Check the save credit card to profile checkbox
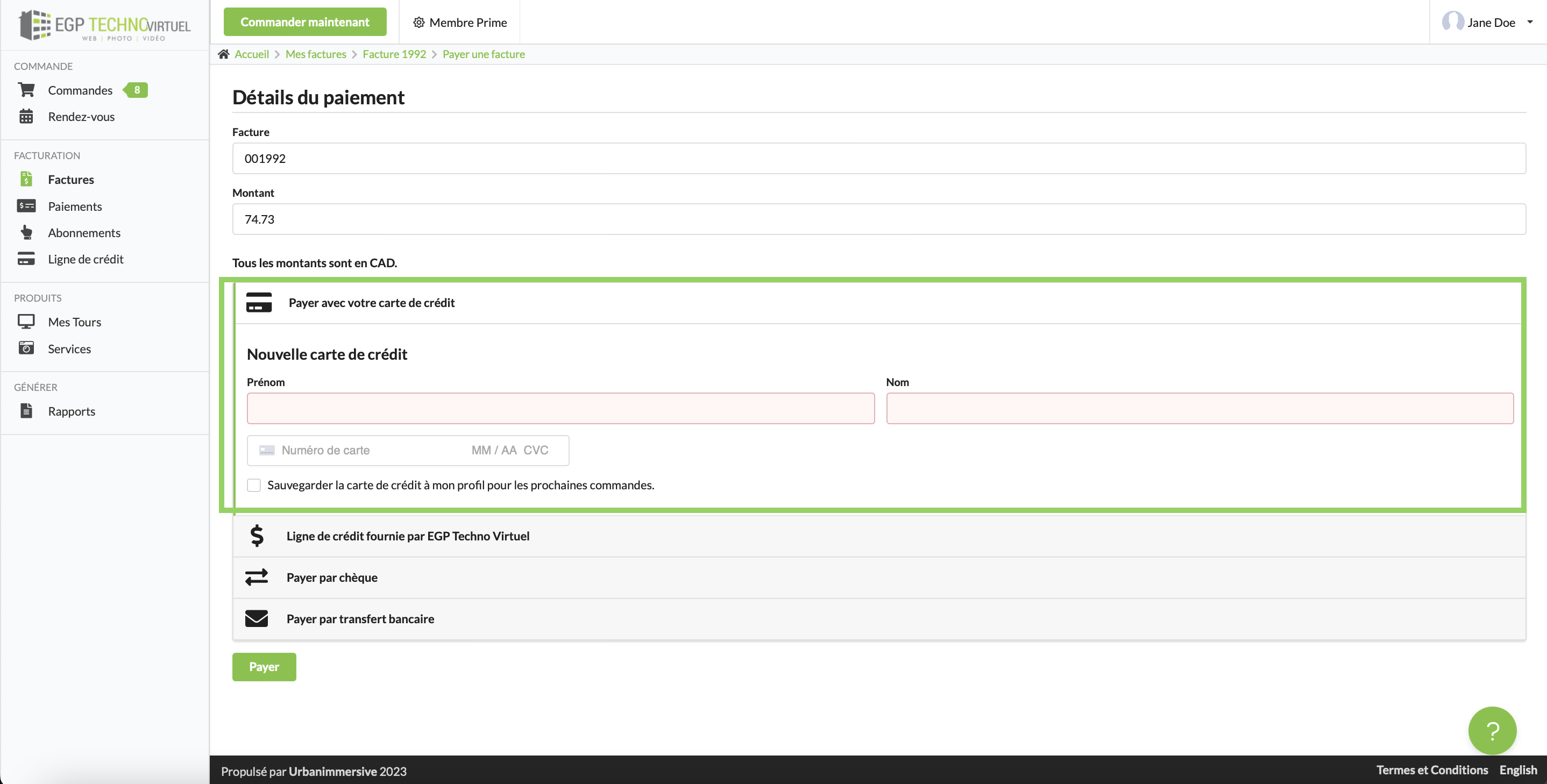The width and height of the screenshot is (1547, 784). pos(254,485)
